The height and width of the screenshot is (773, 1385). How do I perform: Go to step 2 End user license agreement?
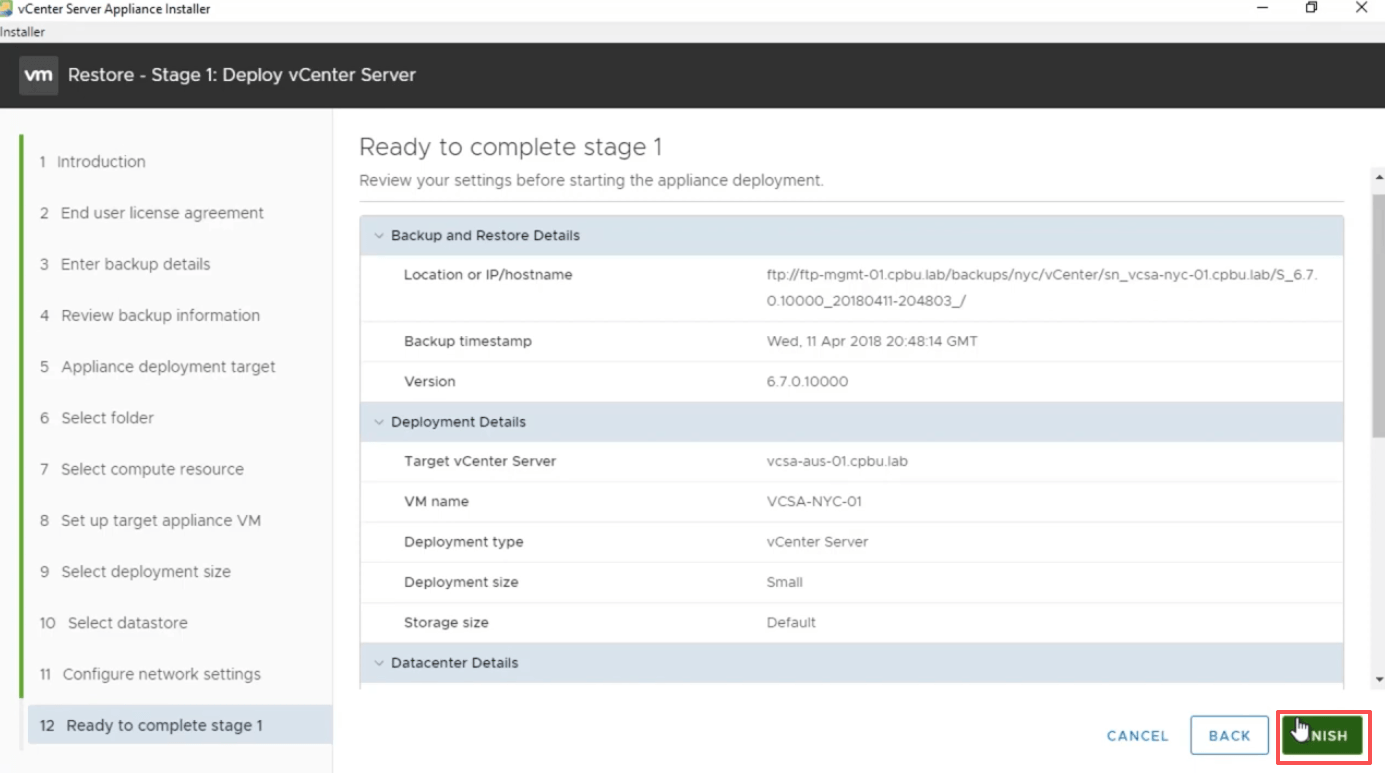click(152, 213)
